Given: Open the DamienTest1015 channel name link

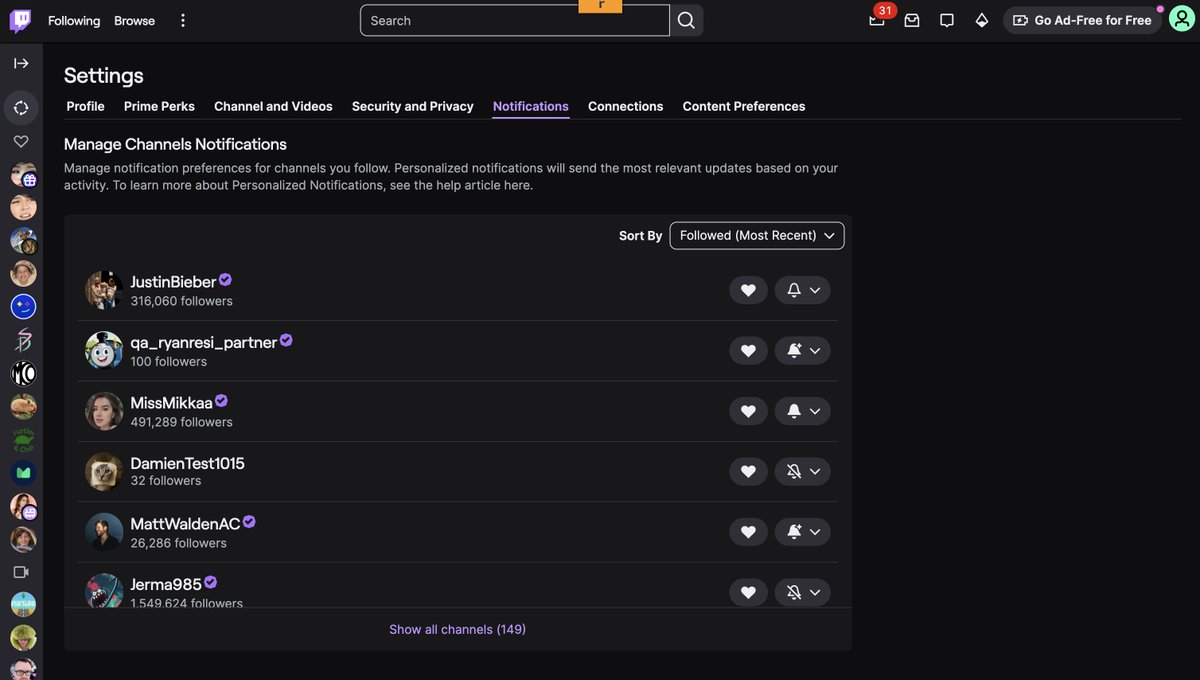Looking at the screenshot, I should [187, 463].
